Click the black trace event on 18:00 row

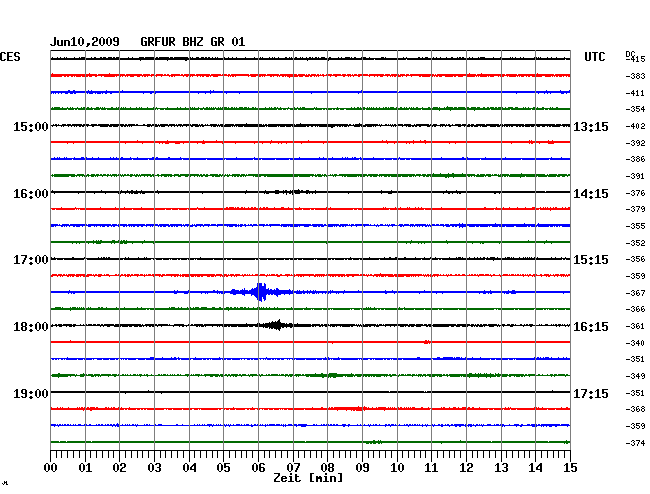[x=276, y=325]
